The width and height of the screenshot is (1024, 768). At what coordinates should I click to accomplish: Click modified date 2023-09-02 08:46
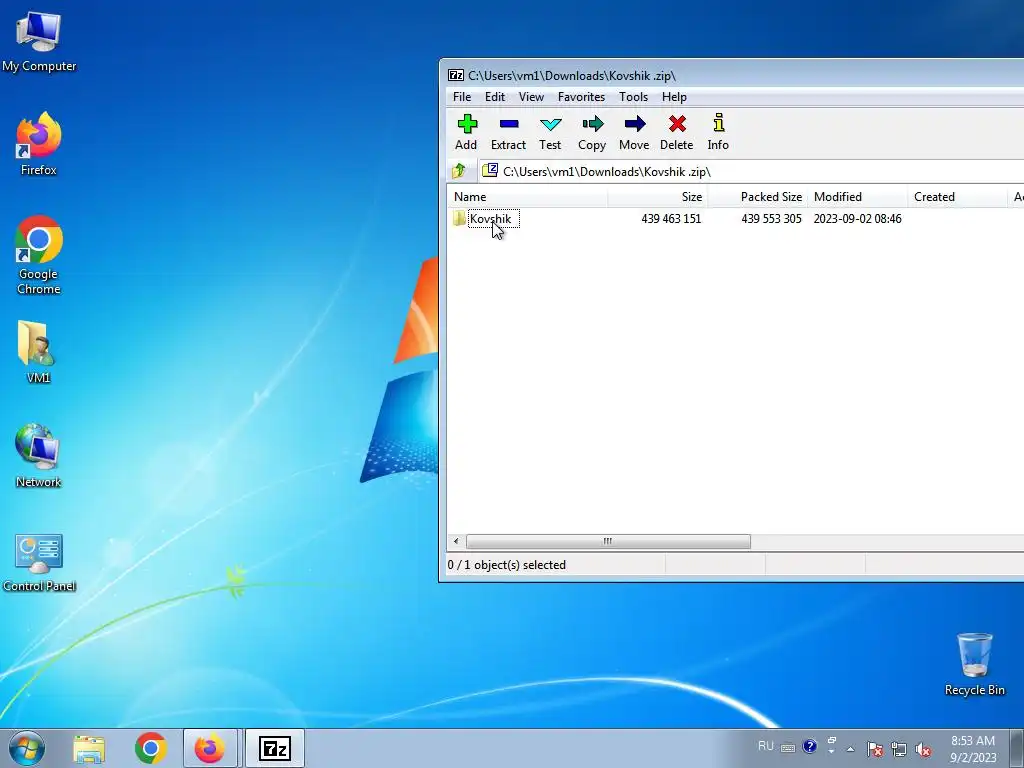(857, 219)
